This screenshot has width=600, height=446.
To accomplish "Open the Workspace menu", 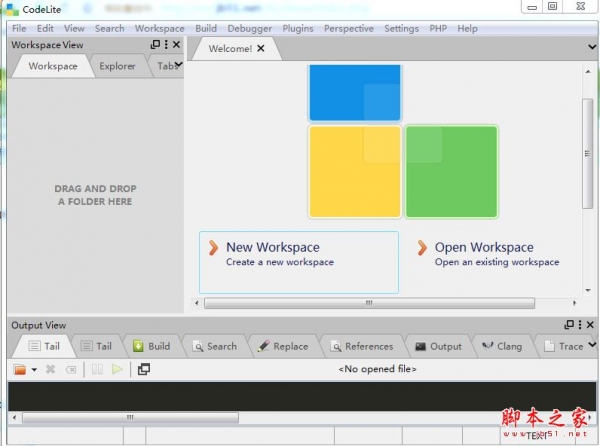I will (160, 29).
